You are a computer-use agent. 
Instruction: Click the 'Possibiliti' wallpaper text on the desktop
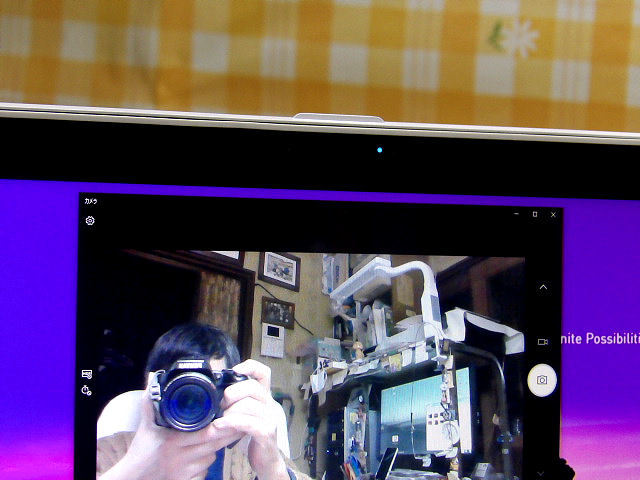(613, 339)
